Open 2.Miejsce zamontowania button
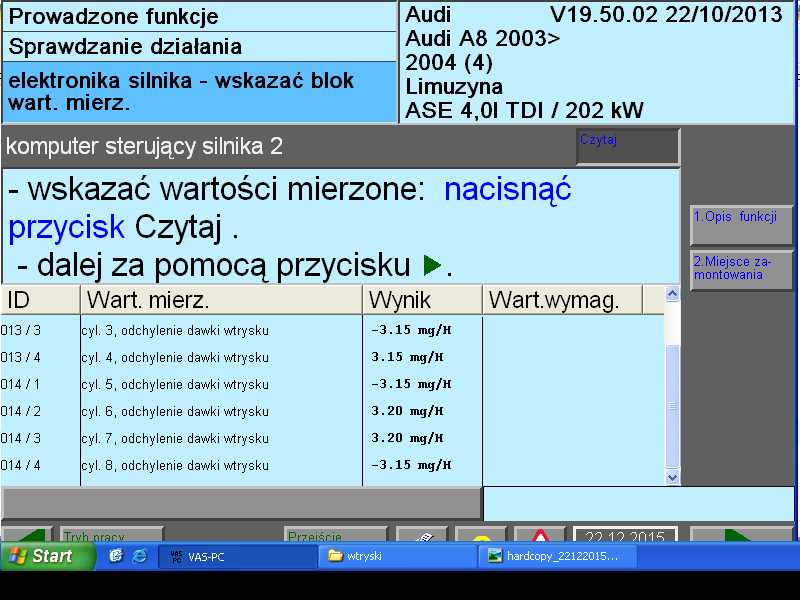 (741, 270)
